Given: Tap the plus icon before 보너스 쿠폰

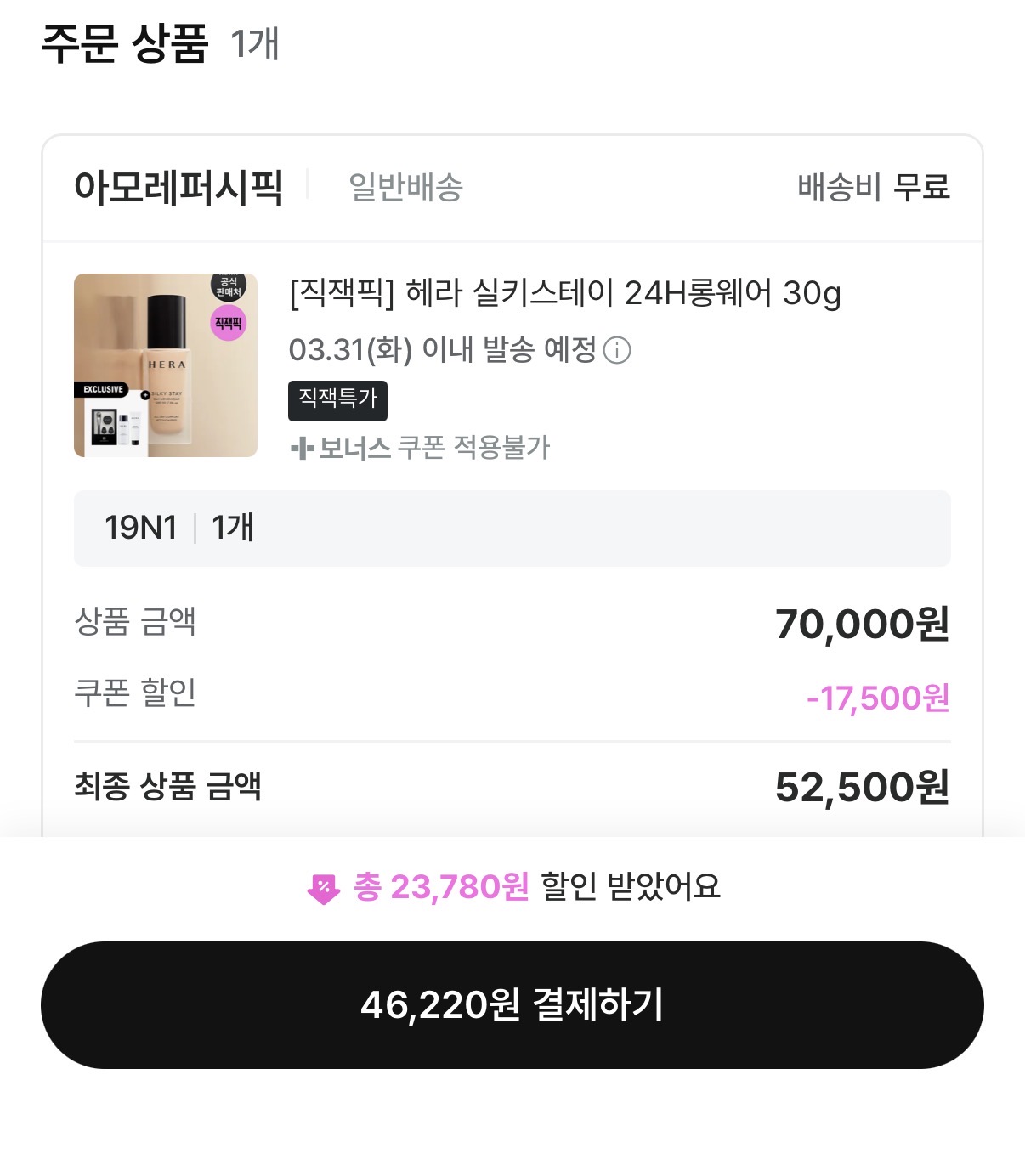Looking at the screenshot, I should point(302,448).
